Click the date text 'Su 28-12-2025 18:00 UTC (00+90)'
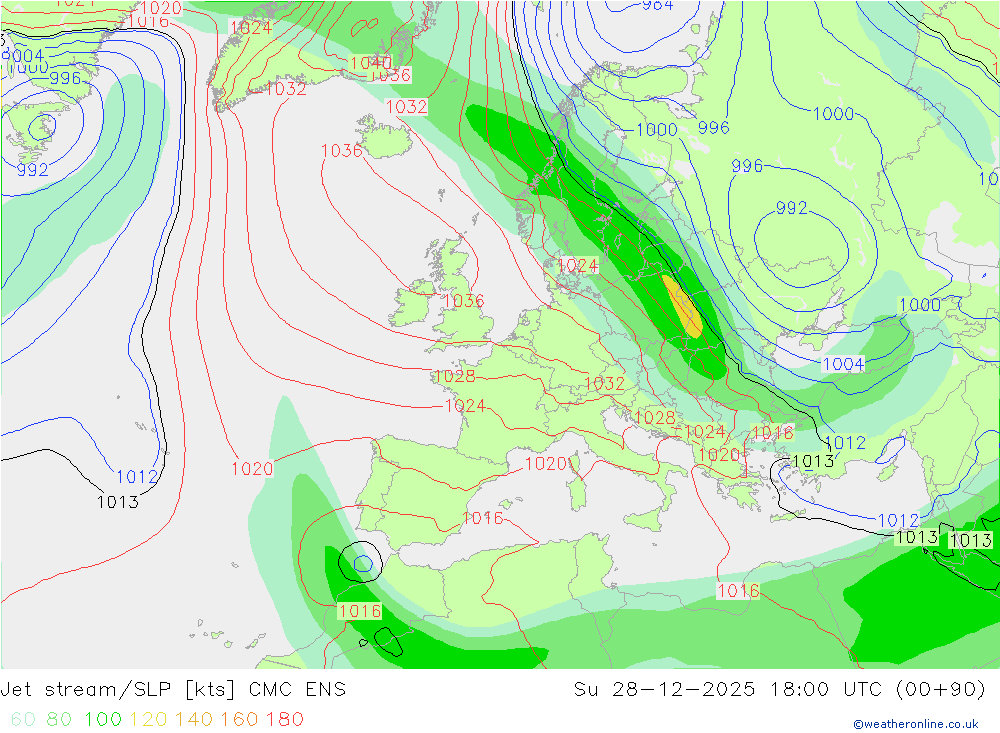The height and width of the screenshot is (733, 1000). [779, 690]
